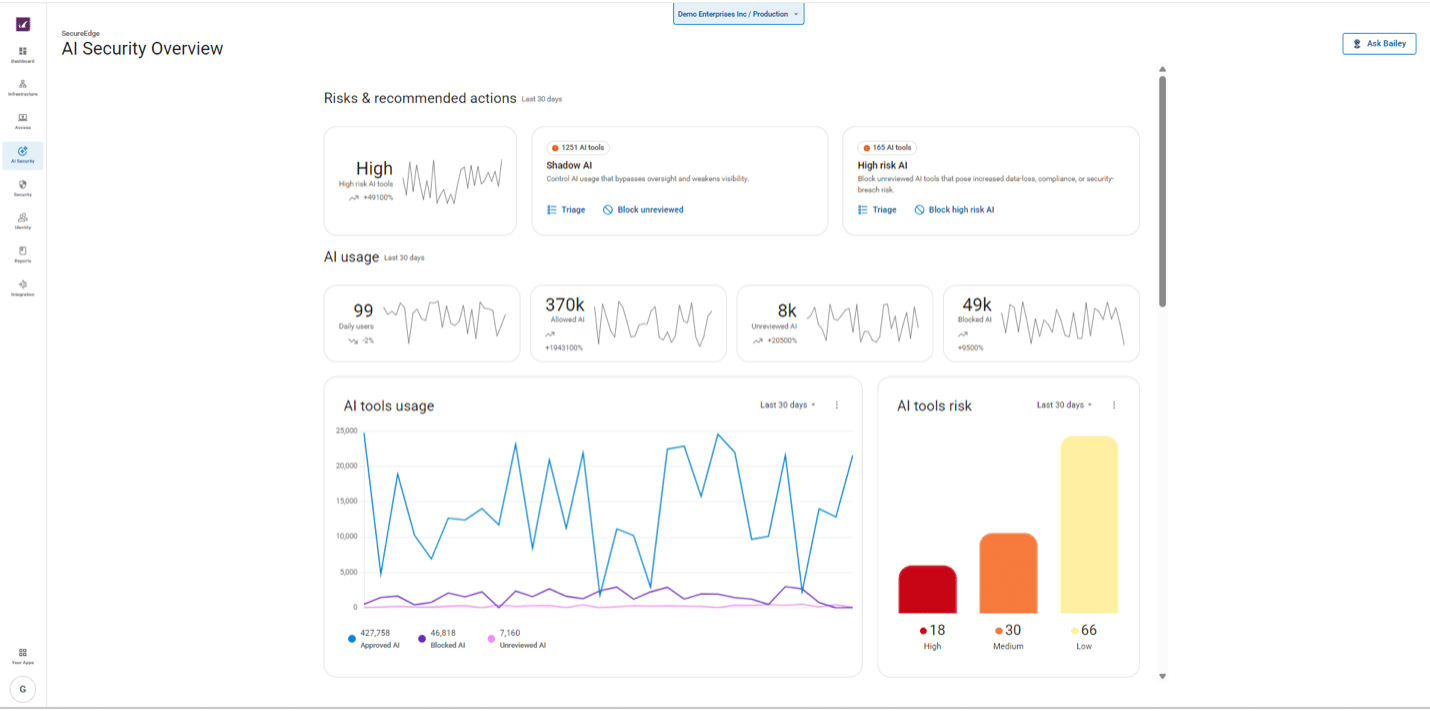Click the G user avatar

[23, 689]
